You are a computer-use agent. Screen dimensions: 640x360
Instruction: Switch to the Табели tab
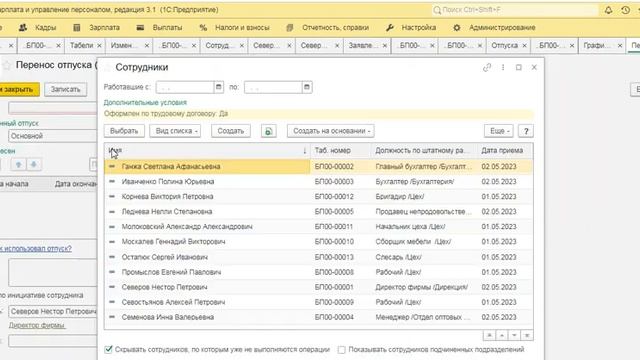coord(81,46)
